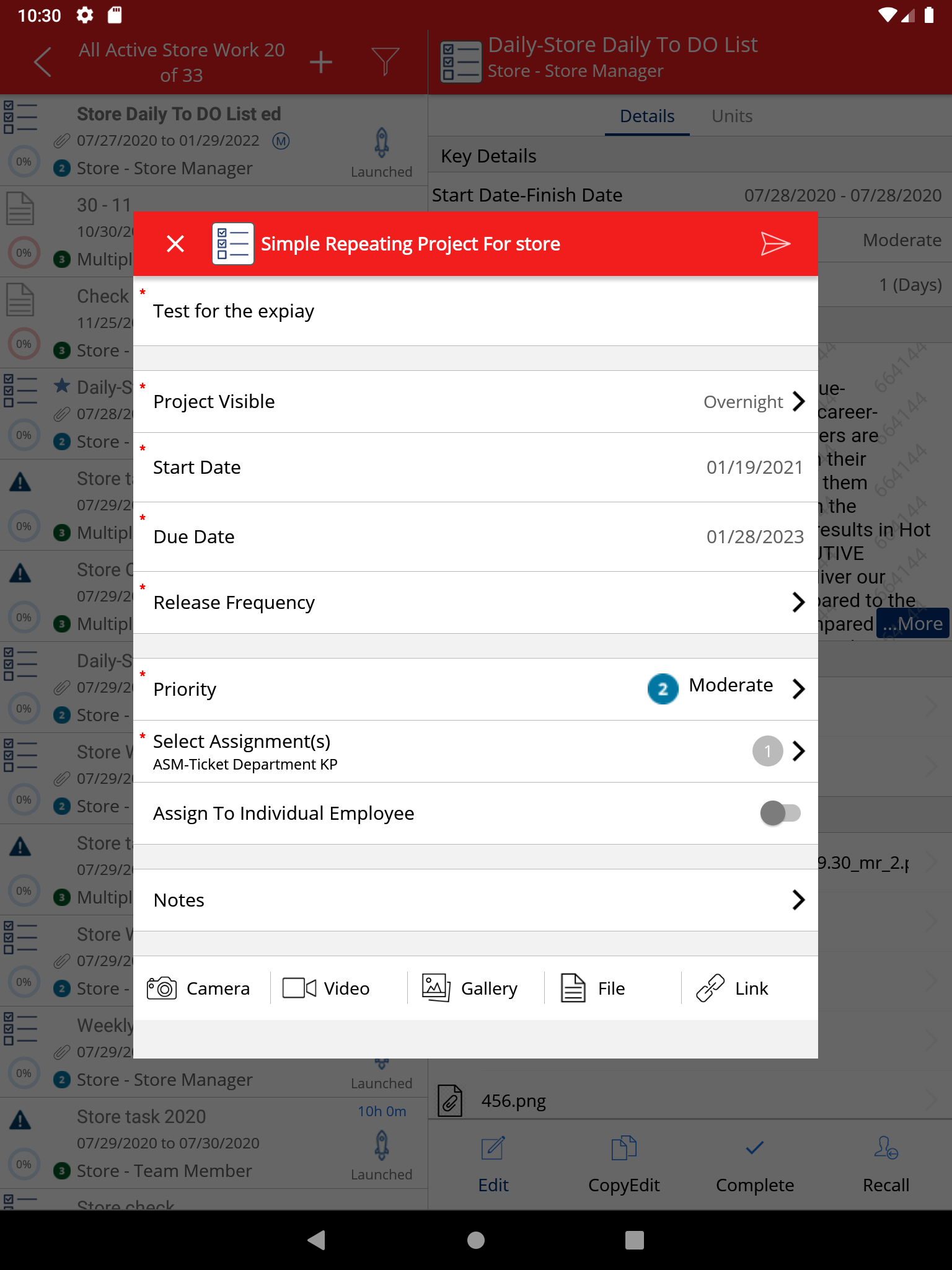Open Store - Team Member assignment text

(x=164, y=1171)
